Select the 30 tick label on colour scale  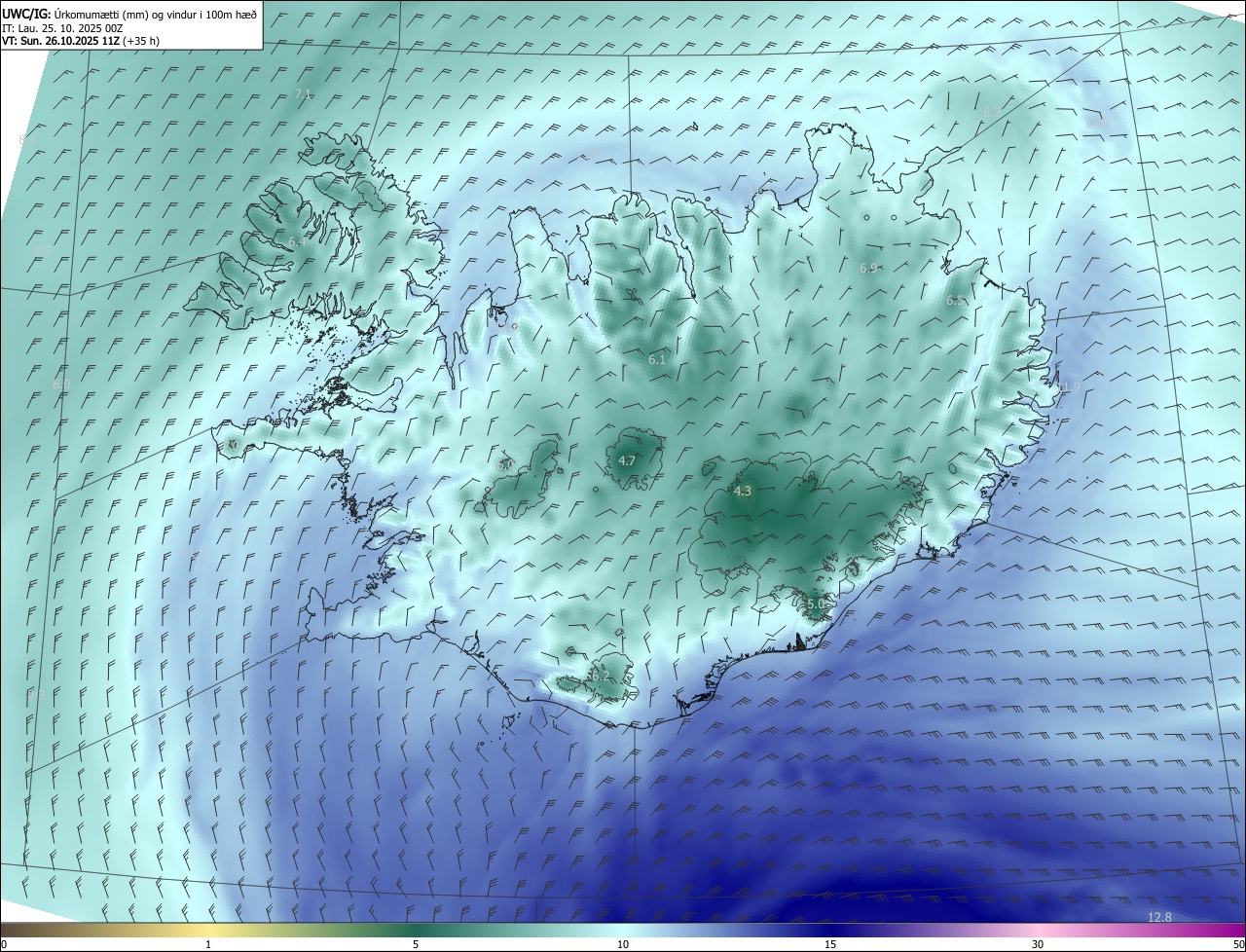coord(1038,944)
